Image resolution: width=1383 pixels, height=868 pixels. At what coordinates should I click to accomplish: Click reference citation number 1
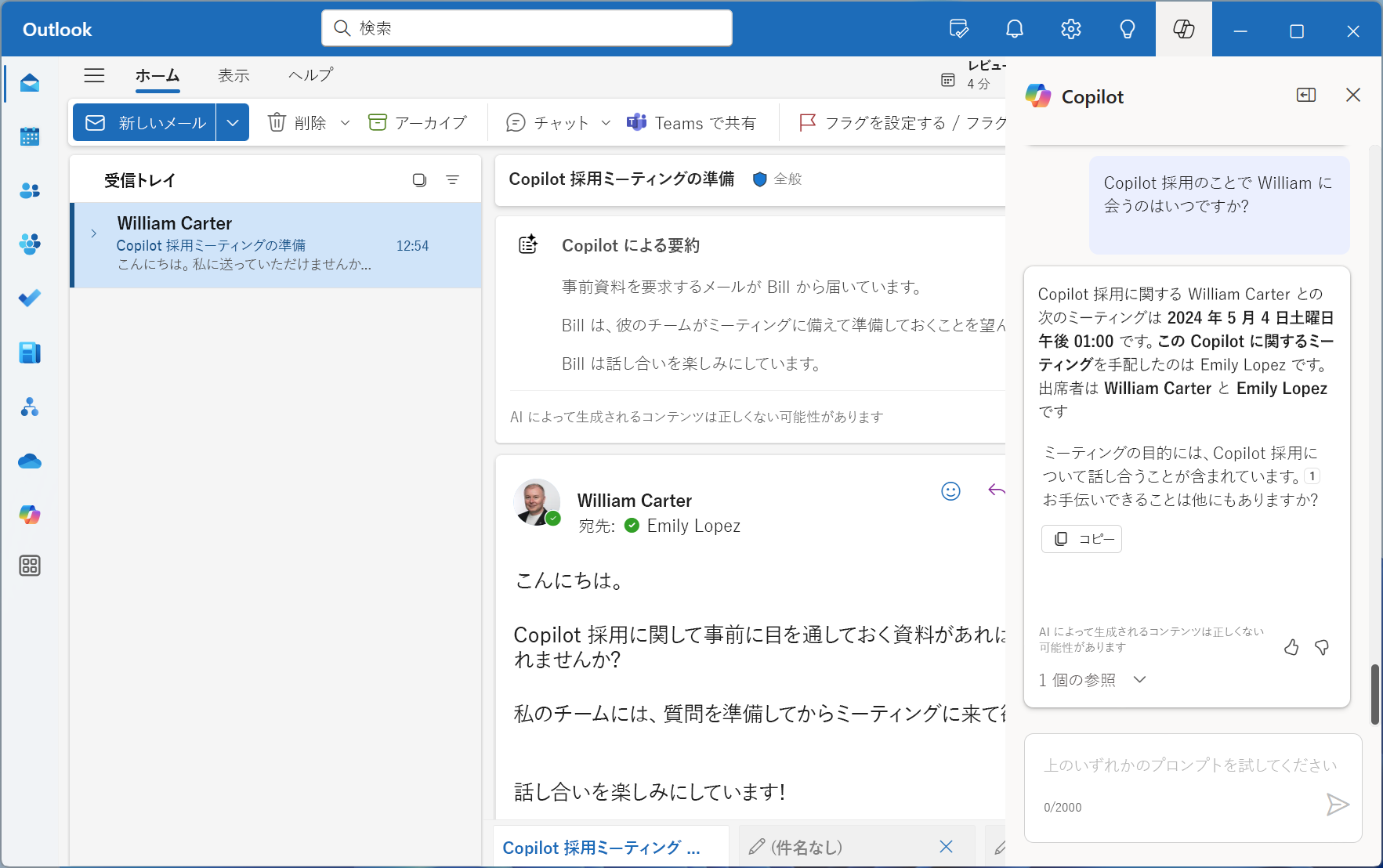click(1312, 476)
